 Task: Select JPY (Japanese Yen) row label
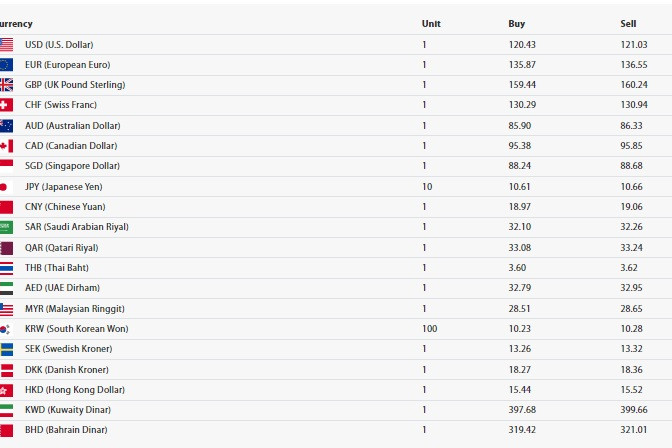[63, 186]
